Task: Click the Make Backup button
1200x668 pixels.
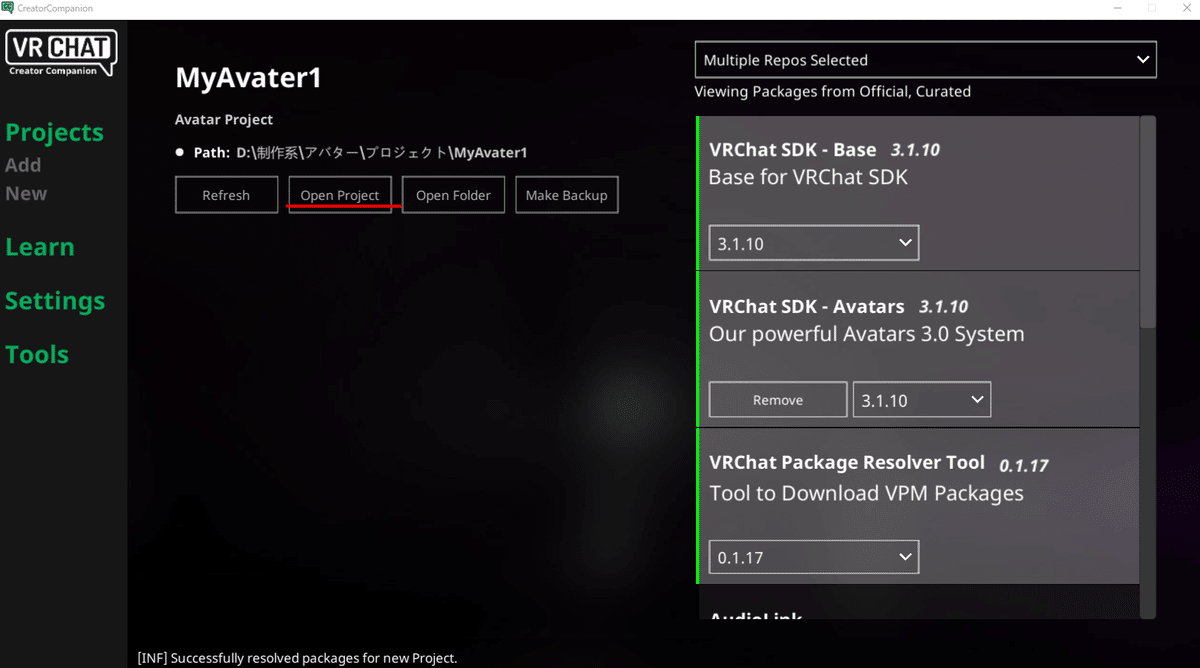Action: point(567,195)
